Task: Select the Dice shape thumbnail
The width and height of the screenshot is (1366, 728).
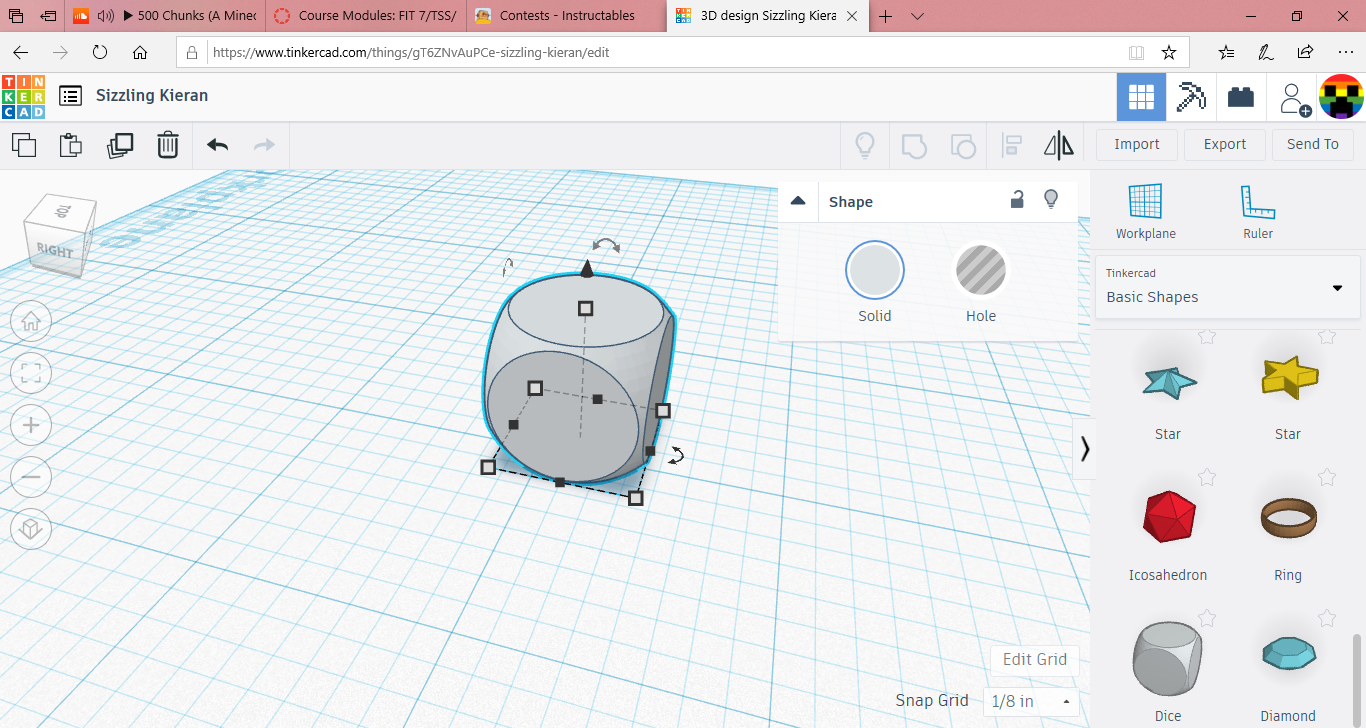Action: pos(1168,660)
